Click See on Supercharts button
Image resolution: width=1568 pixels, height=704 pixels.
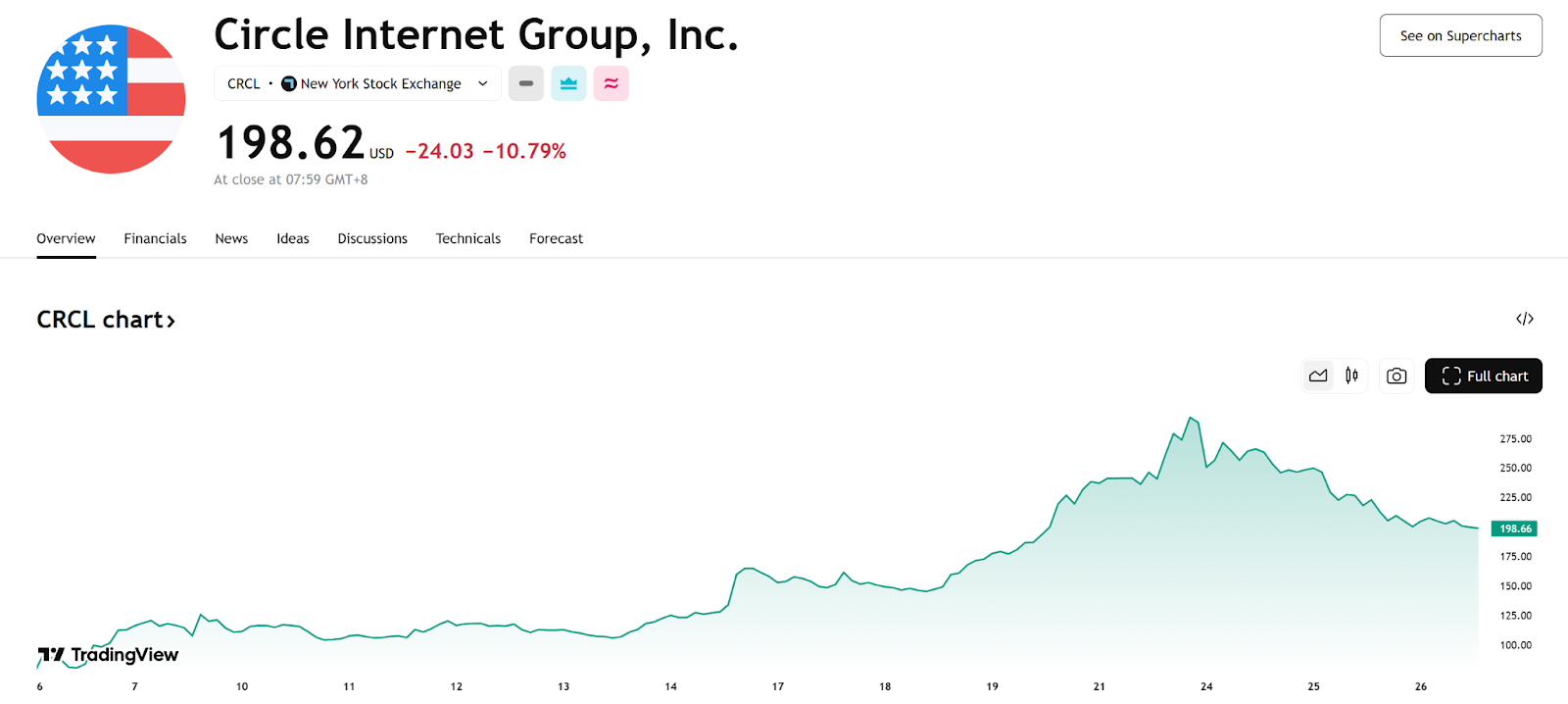click(x=1460, y=36)
